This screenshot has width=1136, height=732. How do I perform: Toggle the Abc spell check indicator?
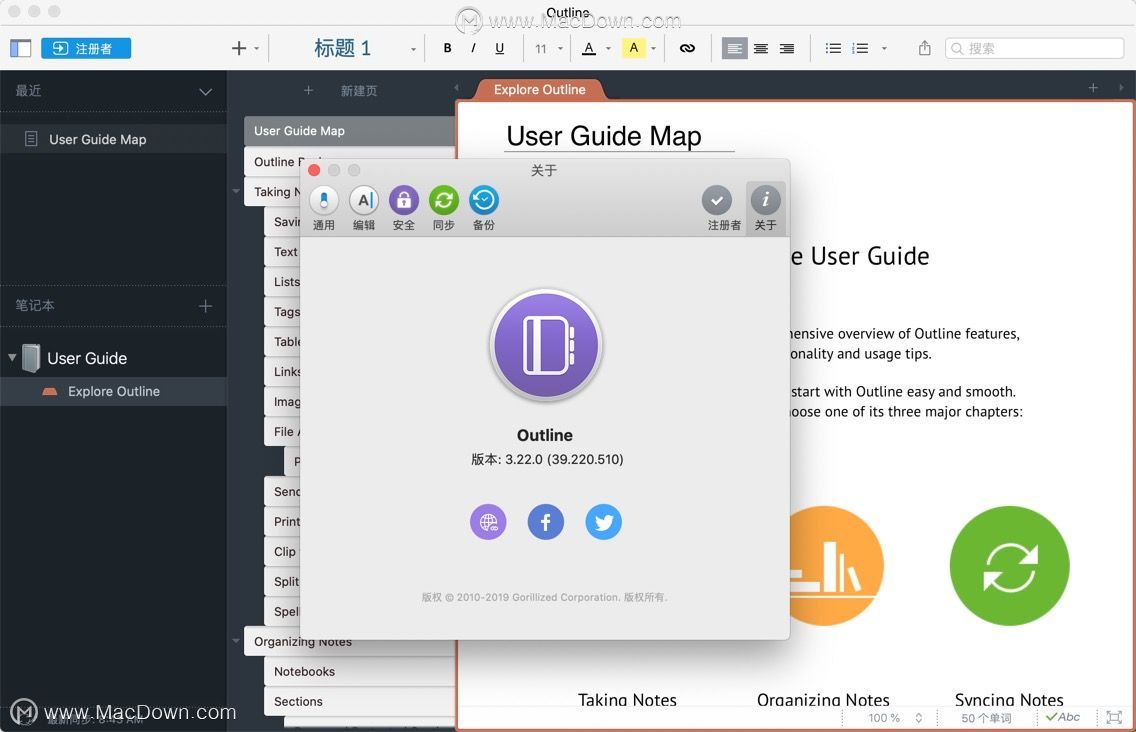[1063, 717]
